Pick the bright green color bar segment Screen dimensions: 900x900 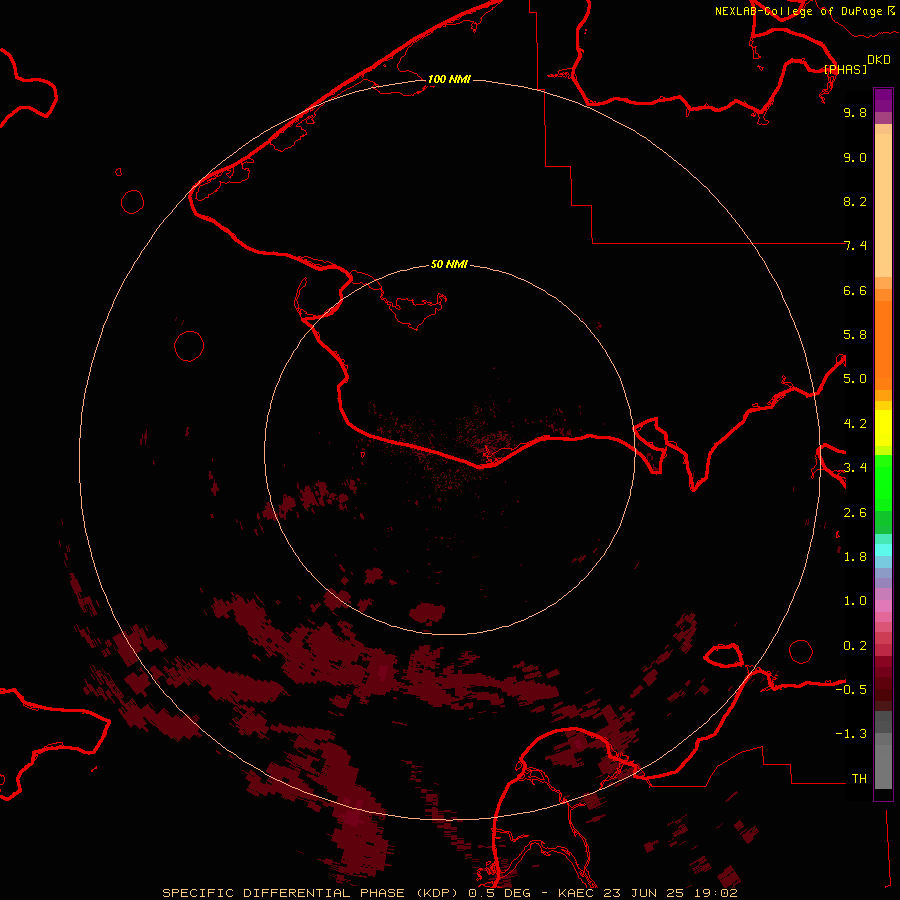point(883,482)
